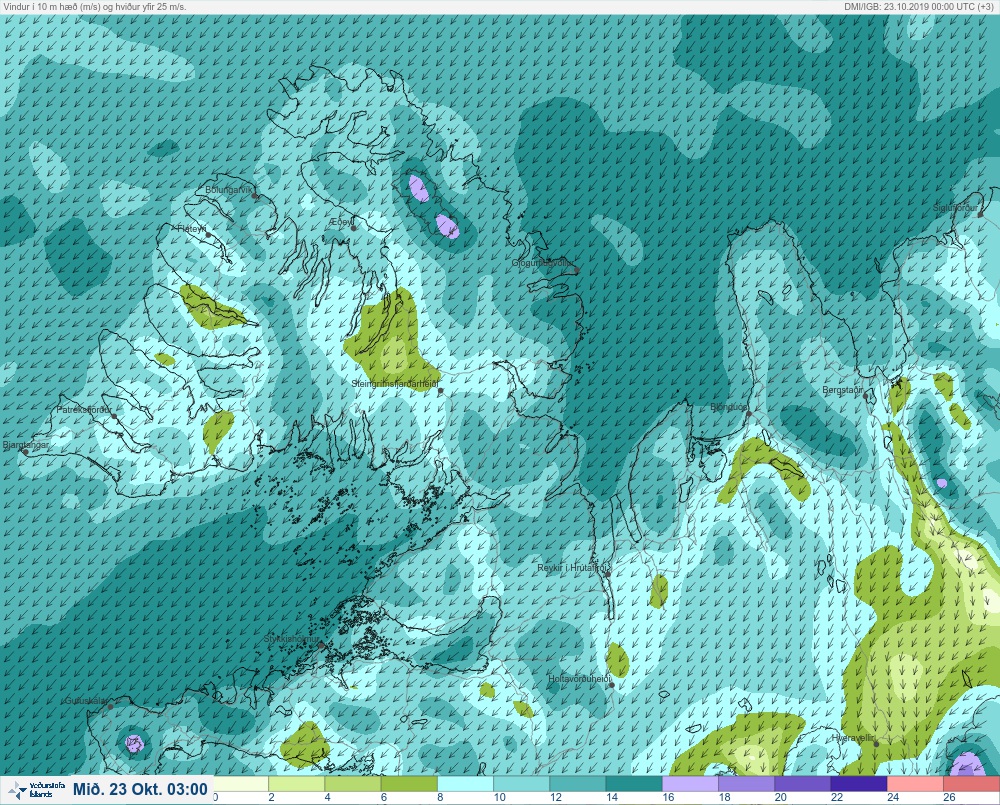
Task: Pick the light teal 10–12 m/s legend swatch
Action: pos(521,783)
